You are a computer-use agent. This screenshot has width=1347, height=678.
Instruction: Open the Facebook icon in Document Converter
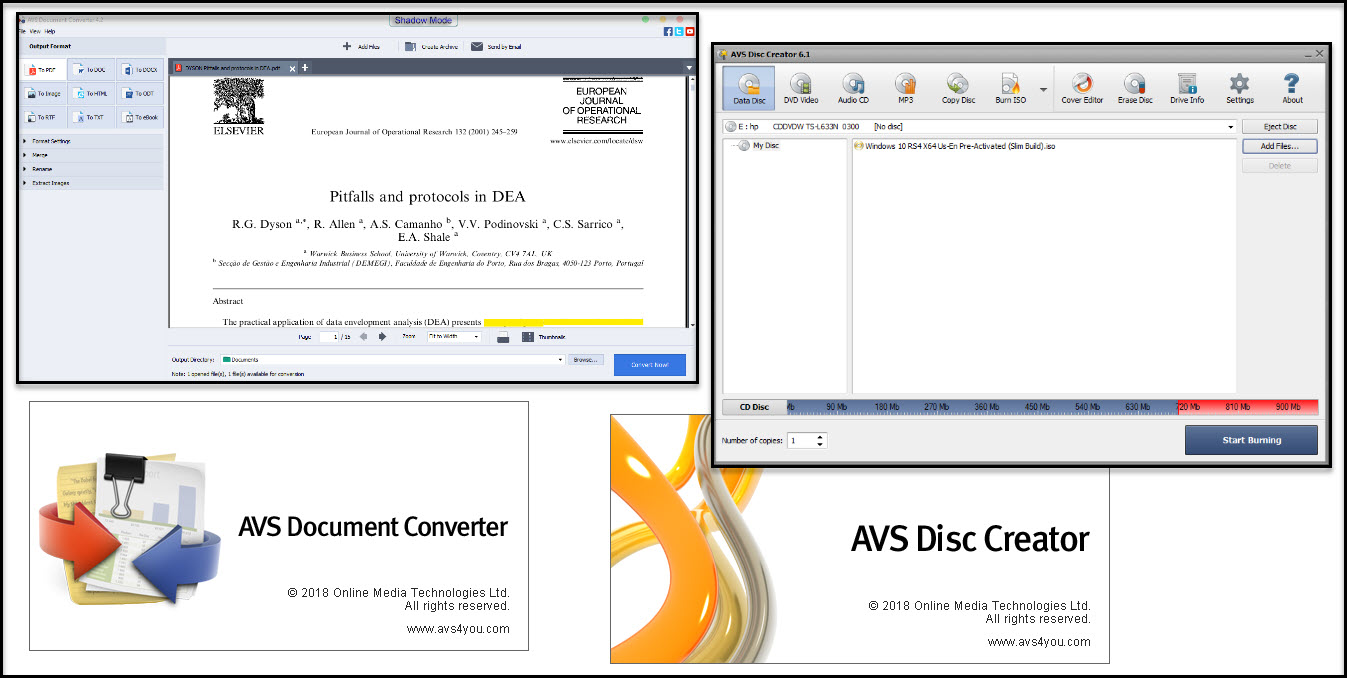667,32
